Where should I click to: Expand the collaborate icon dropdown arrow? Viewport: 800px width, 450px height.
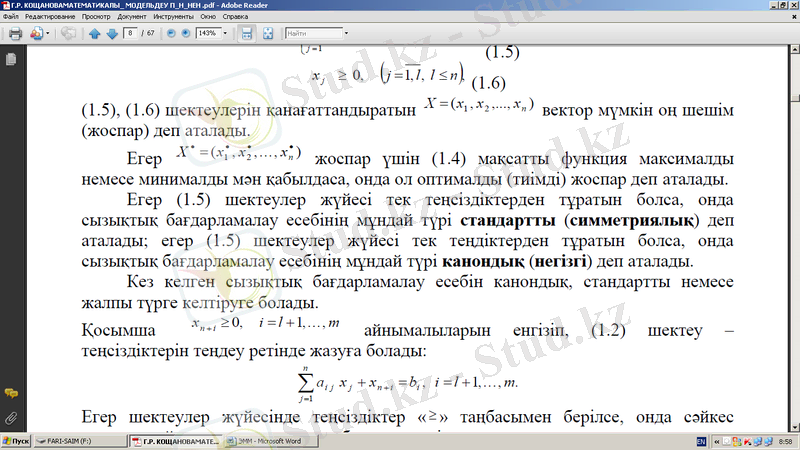point(47,33)
